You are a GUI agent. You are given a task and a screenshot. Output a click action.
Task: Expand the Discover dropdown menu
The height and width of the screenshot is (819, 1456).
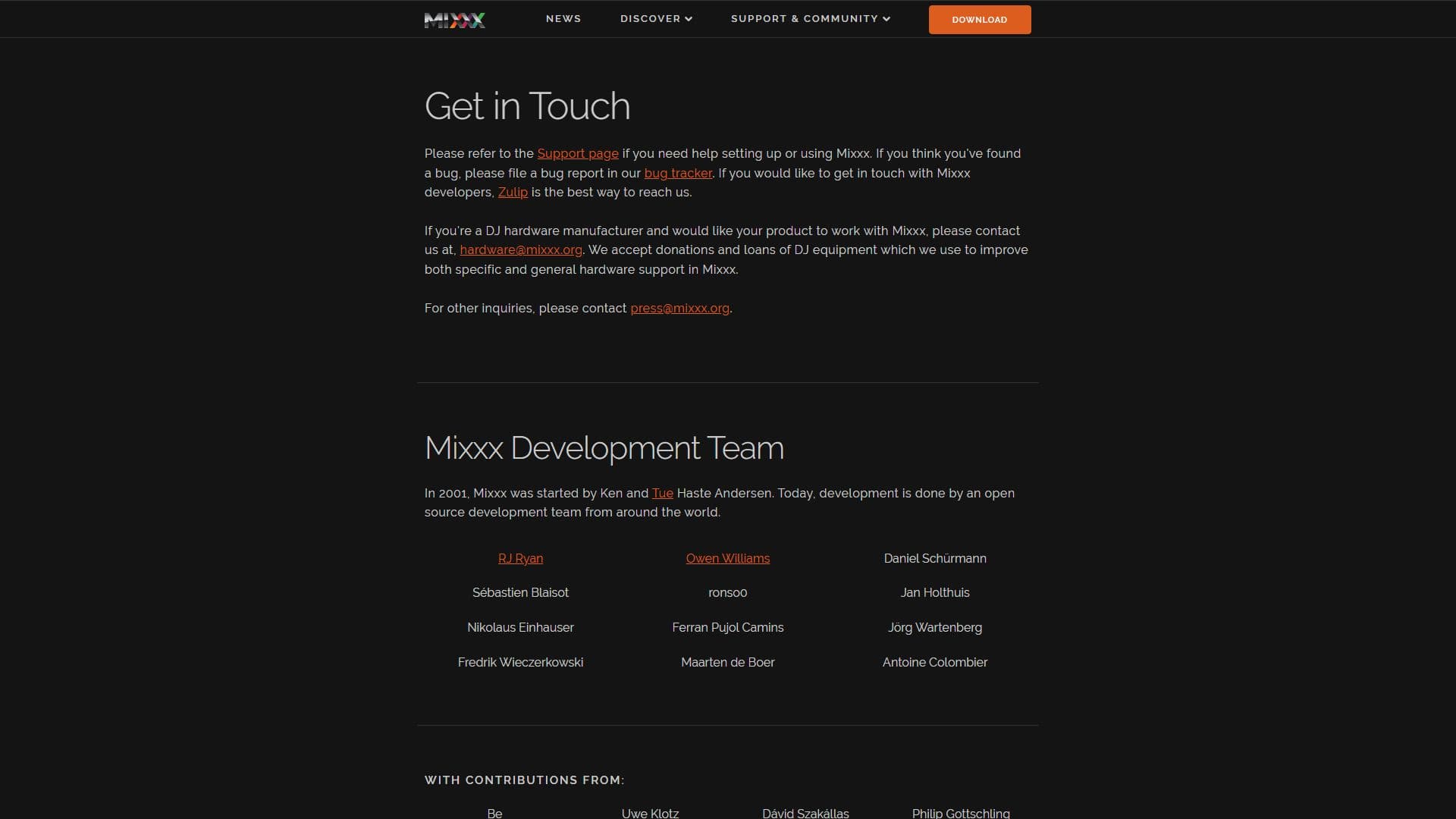point(656,19)
